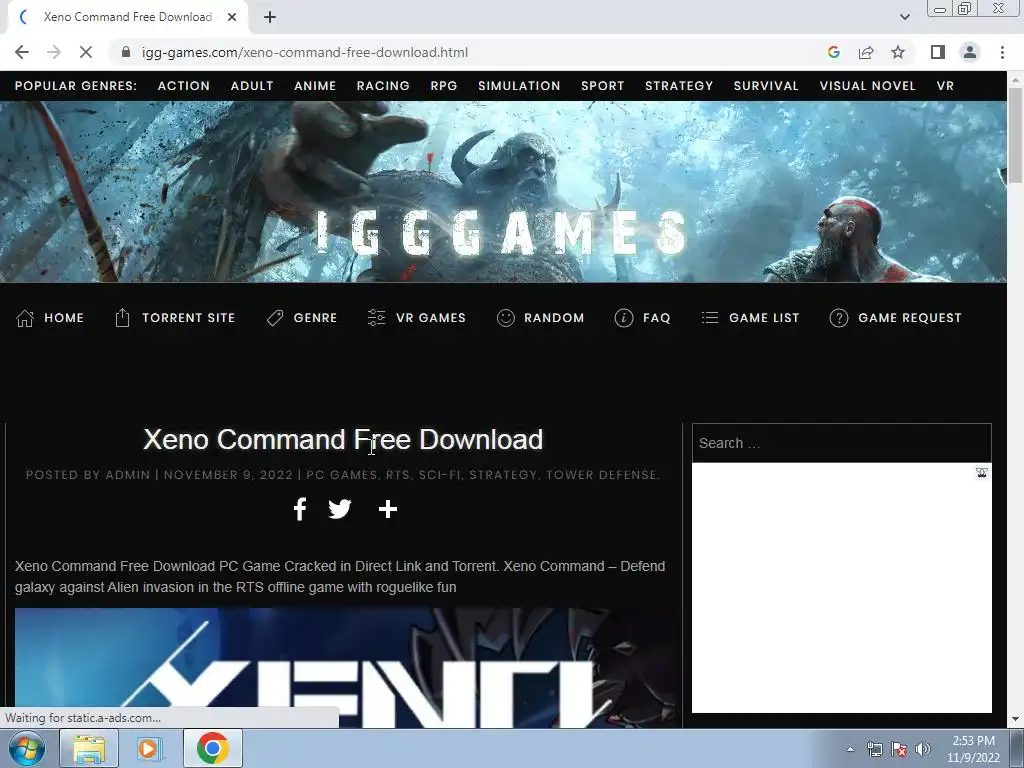Click the address bar URL
Image resolution: width=1024 pixels, height=768 pixels.
[x=304, y=52]
